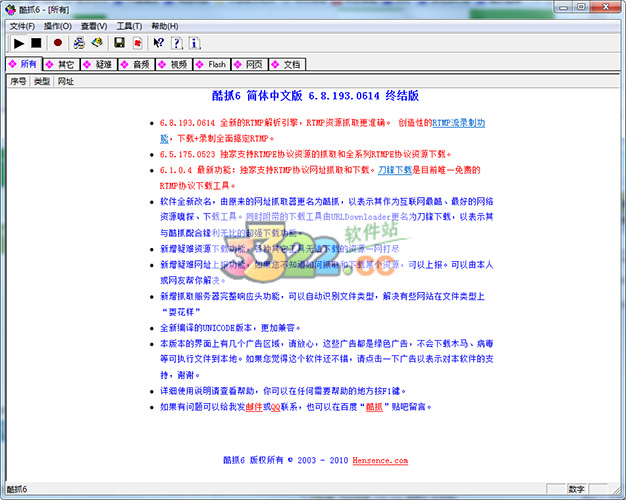Click the red-X Delete document icon

tap(137, 43)
